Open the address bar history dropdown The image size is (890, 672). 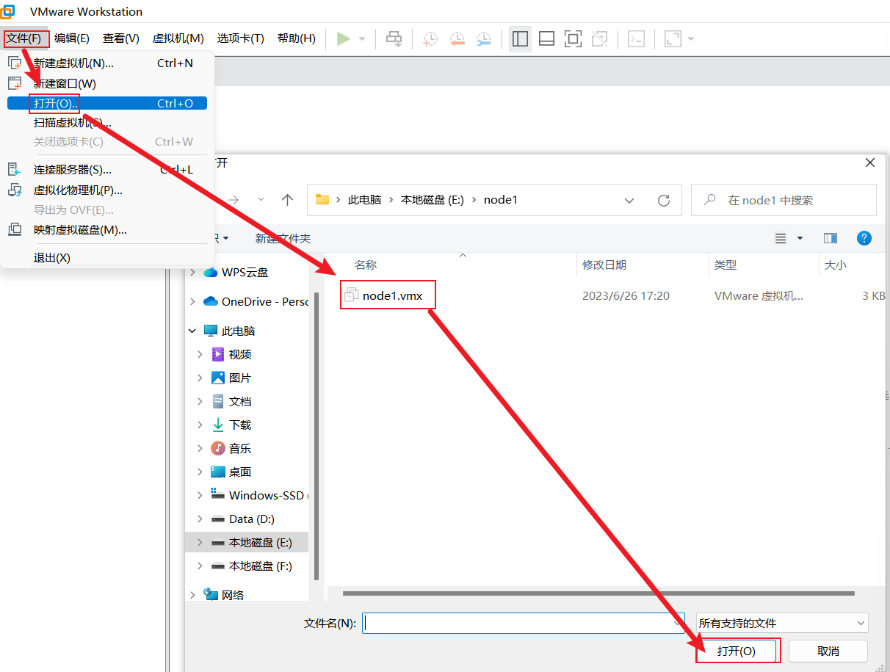click(629, 200)
